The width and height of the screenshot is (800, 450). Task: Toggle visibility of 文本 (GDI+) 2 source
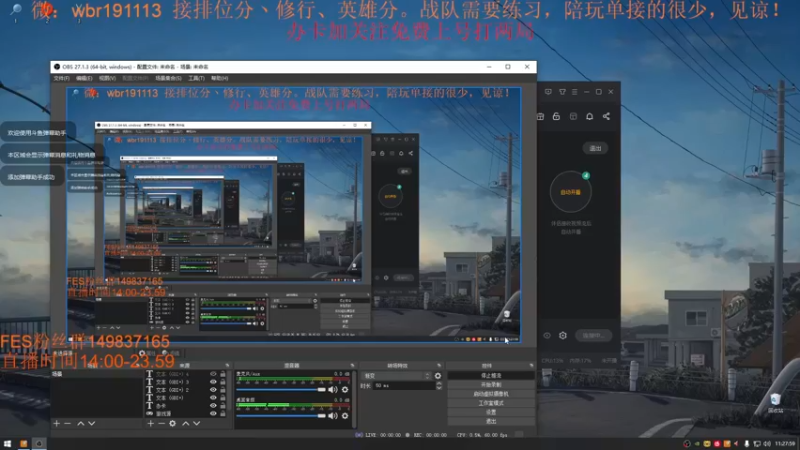213,390
